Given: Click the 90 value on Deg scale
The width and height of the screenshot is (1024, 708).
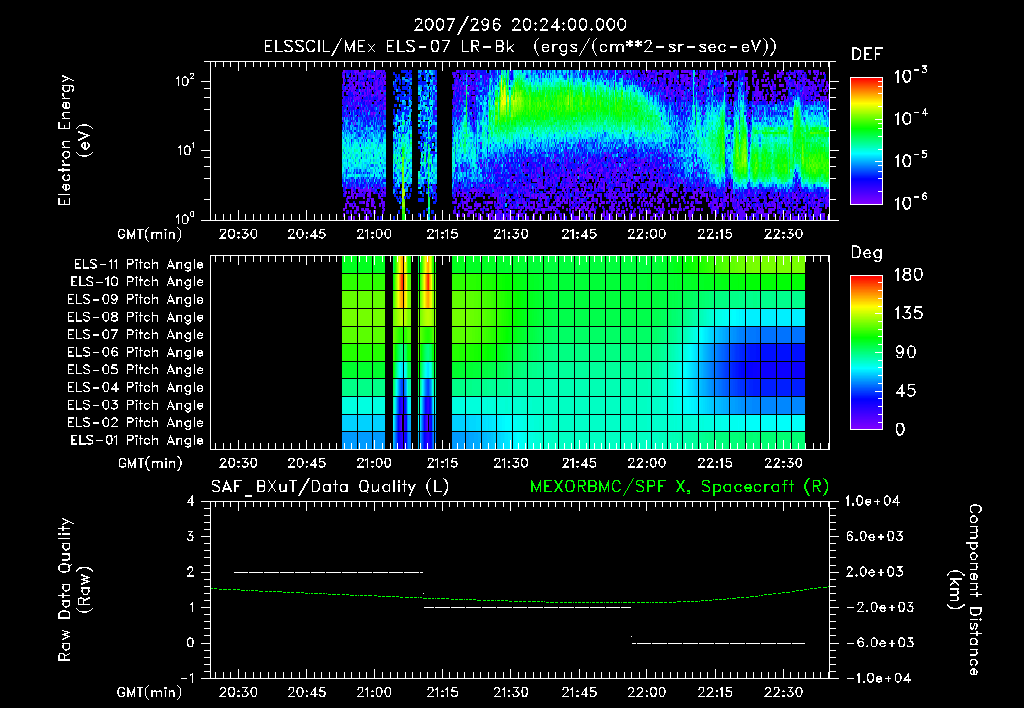Looking at the screenshot, I should click(x=906, y=353).
